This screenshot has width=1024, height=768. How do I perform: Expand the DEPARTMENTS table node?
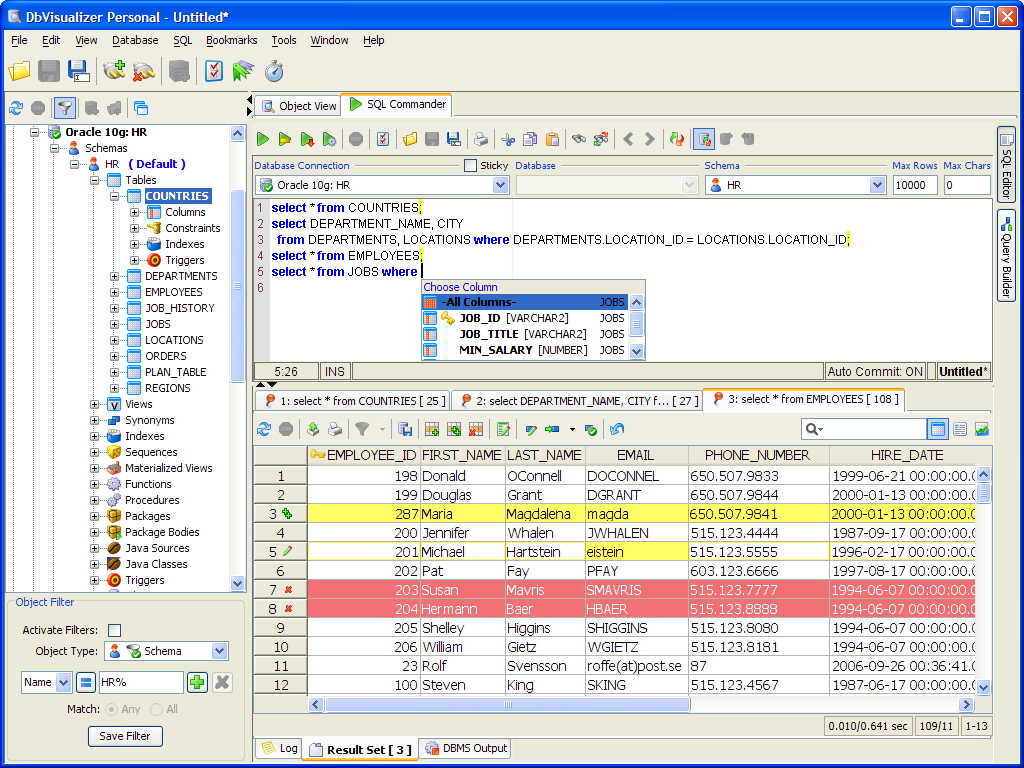[x=116, y=276]
